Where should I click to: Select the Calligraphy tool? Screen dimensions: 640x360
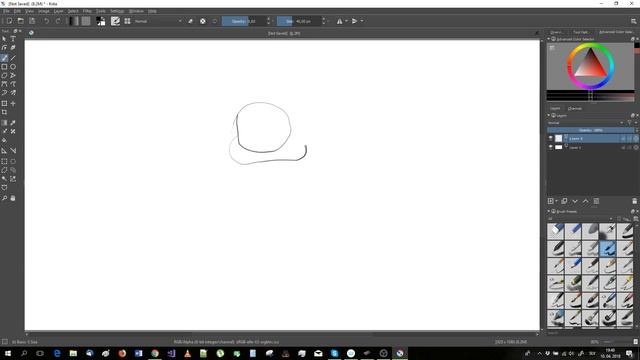[13, 48]
